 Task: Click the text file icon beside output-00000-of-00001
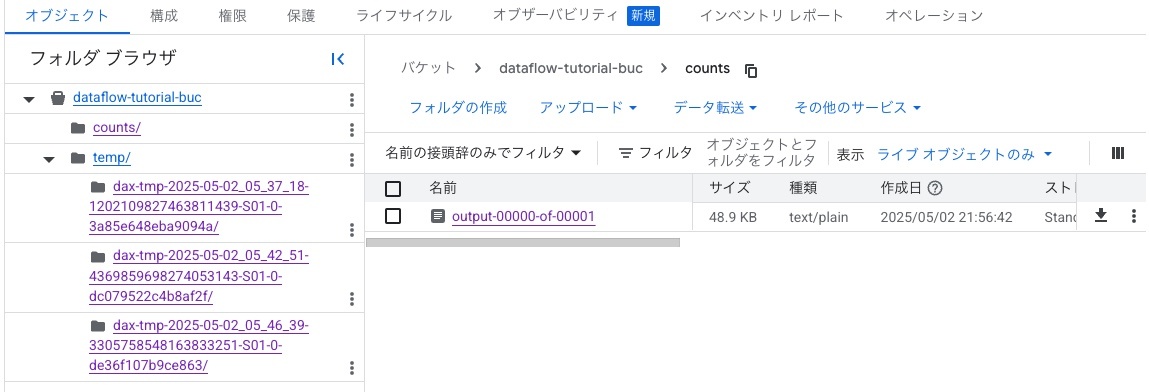click(437, 216)
